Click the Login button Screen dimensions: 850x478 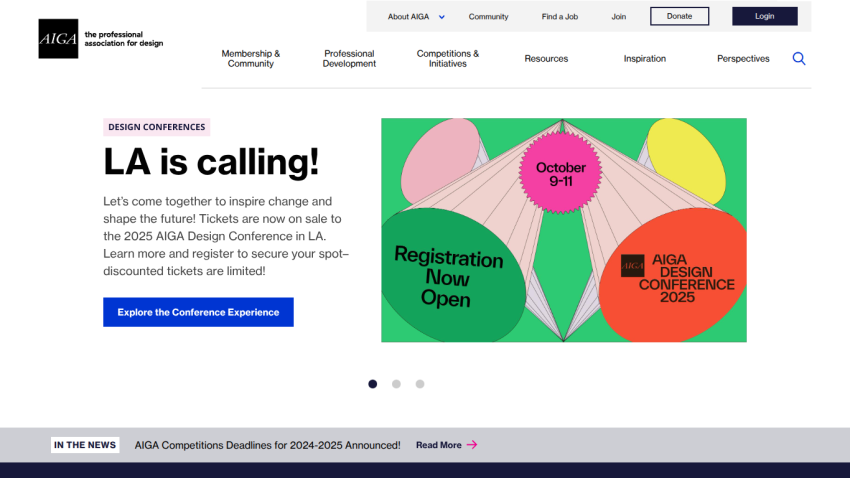pos(764,16)
